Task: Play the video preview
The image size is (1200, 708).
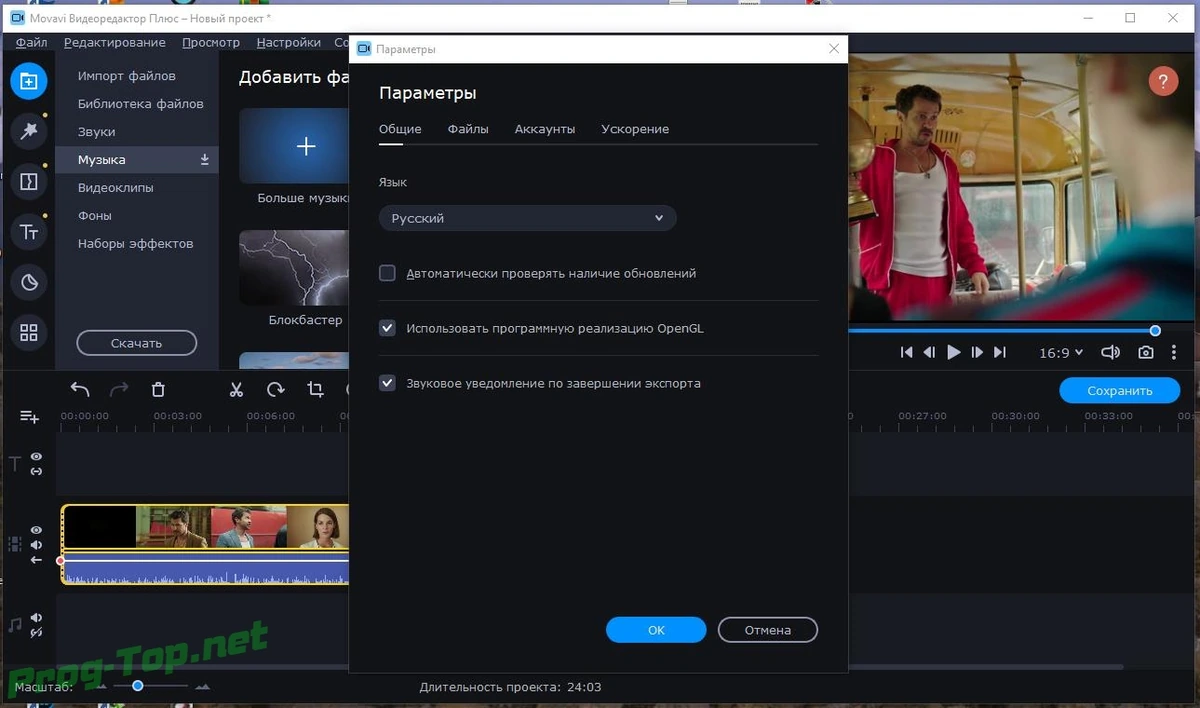Action: click(953, 353)
